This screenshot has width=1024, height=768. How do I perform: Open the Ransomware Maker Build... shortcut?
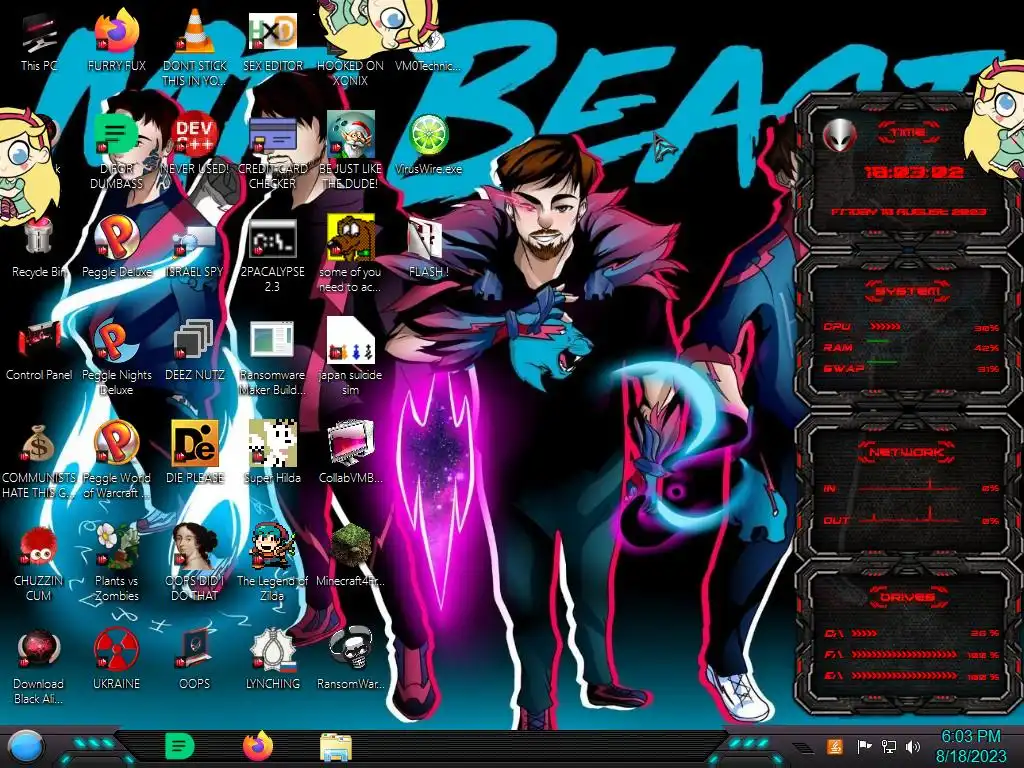pos(272,358)
